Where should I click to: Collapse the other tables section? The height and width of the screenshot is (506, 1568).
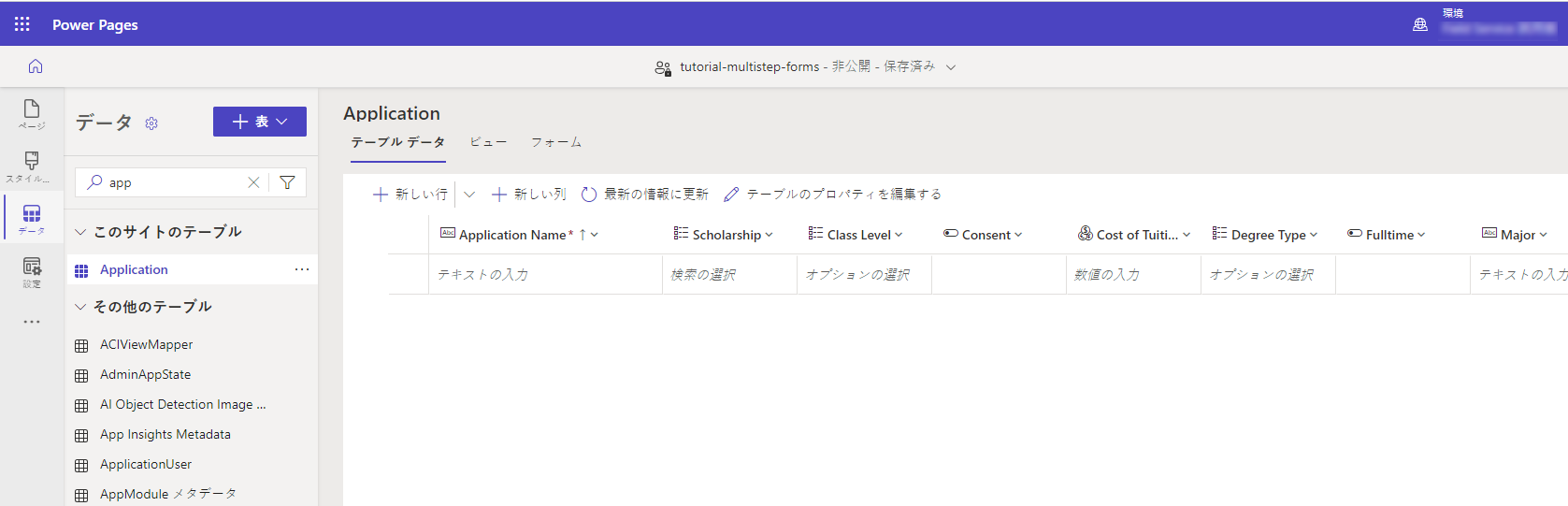pos(80,307)
